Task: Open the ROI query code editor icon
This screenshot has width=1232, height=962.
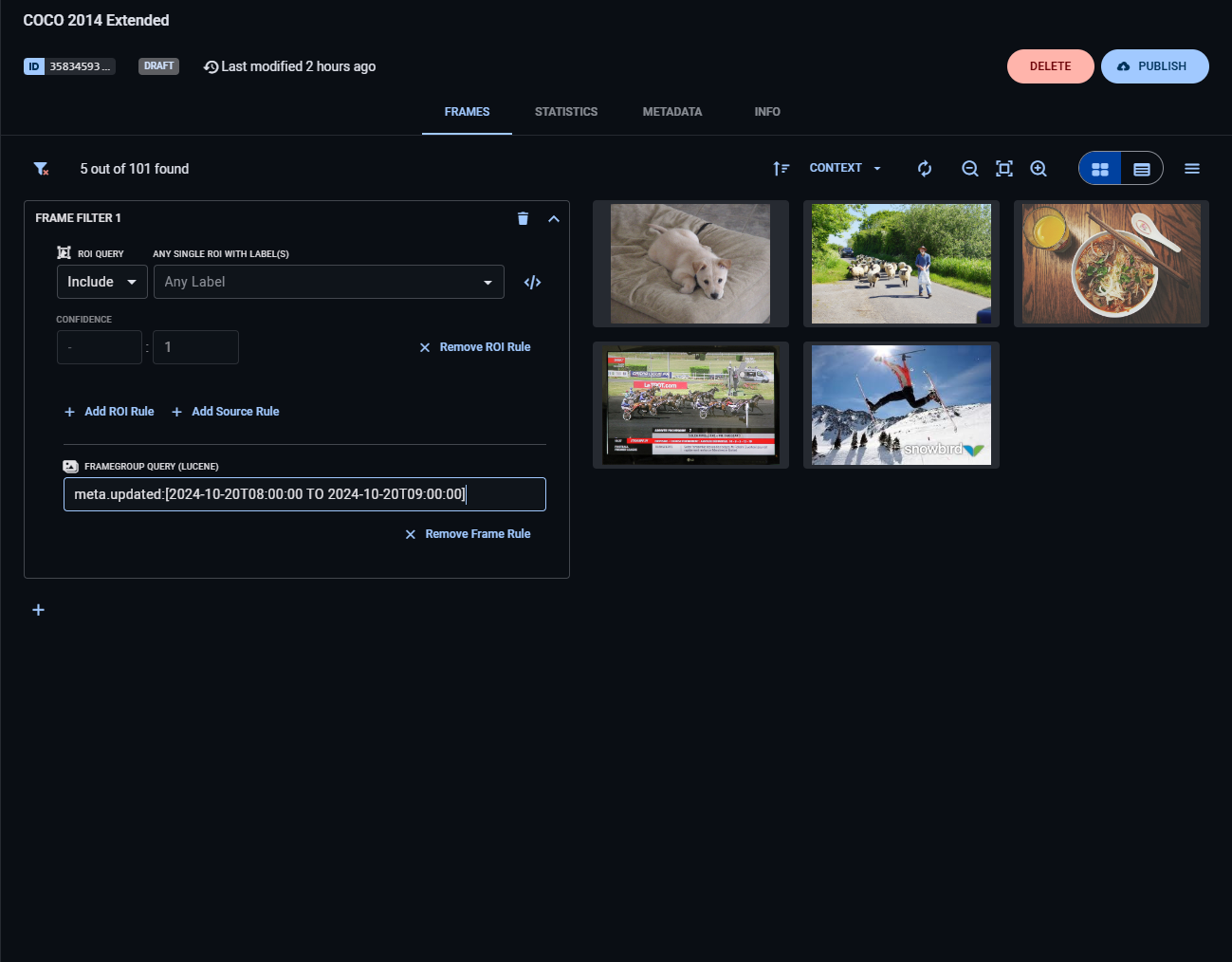Action: point(532,283)
